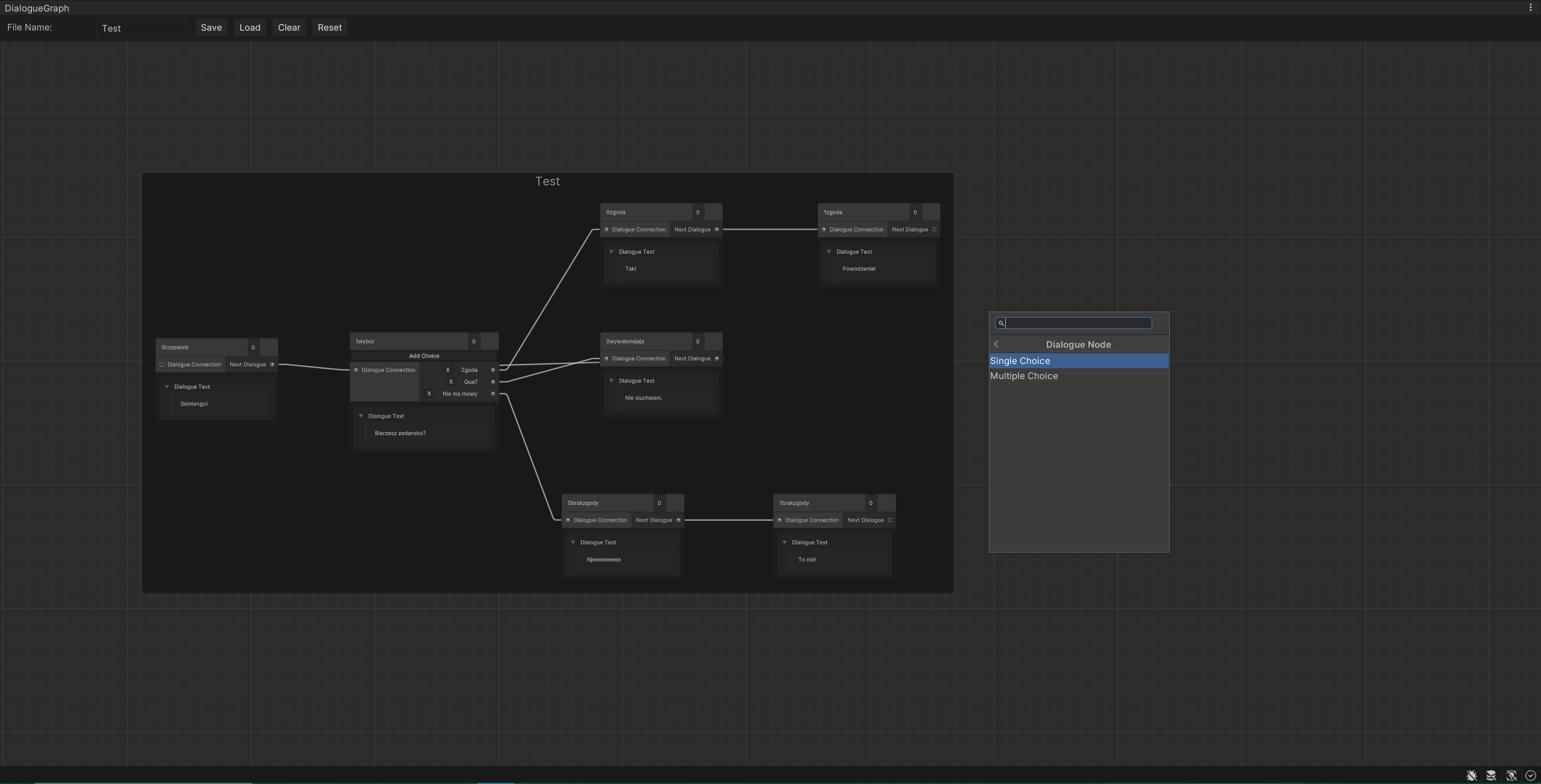
Task: Expand the Dialogue Text section on 1brakzgody node
Action: [783, 542]
